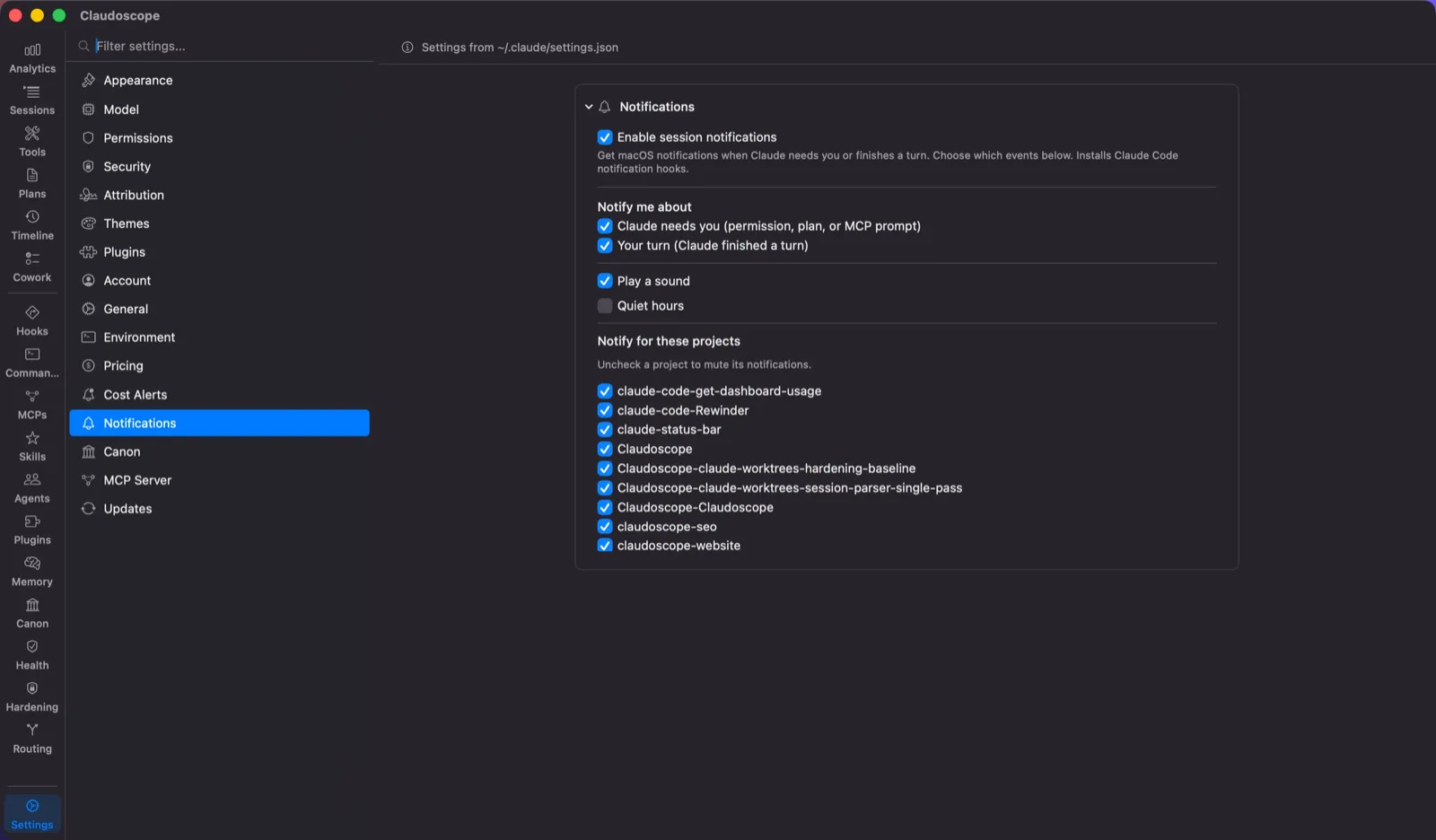Open the Agents view in the sidebar
Image resolution: width=1436 pixels, height=840 pixels.
coord(32,488)
